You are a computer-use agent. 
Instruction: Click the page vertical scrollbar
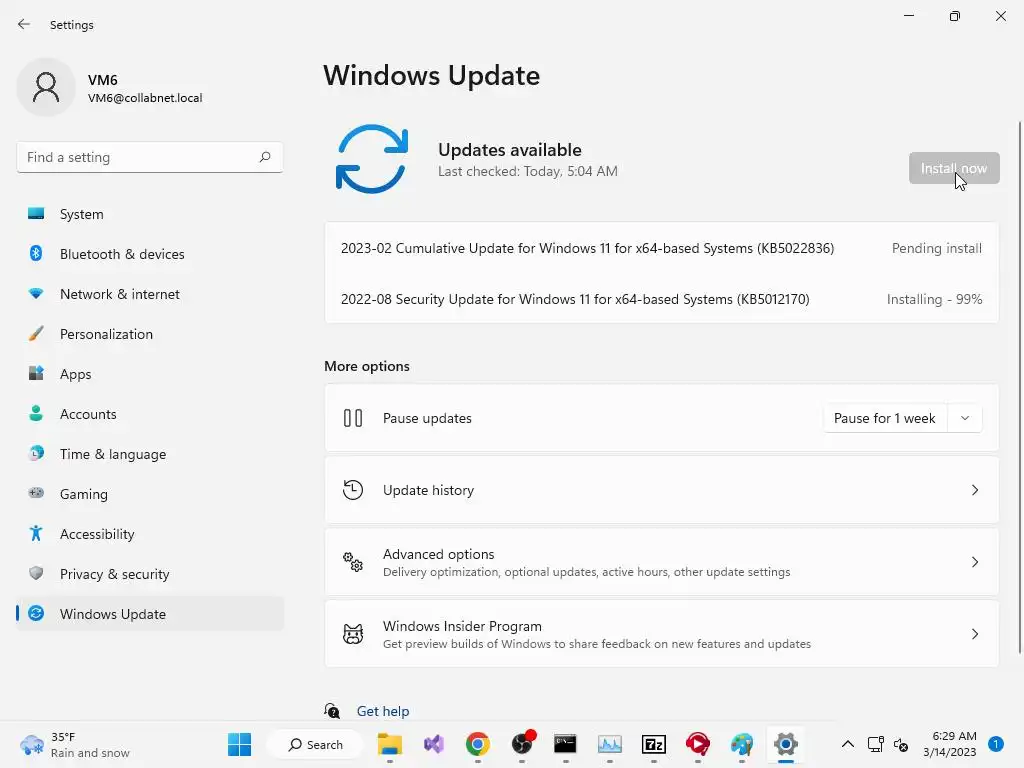pyautogui.click(x=1019, y=387)
